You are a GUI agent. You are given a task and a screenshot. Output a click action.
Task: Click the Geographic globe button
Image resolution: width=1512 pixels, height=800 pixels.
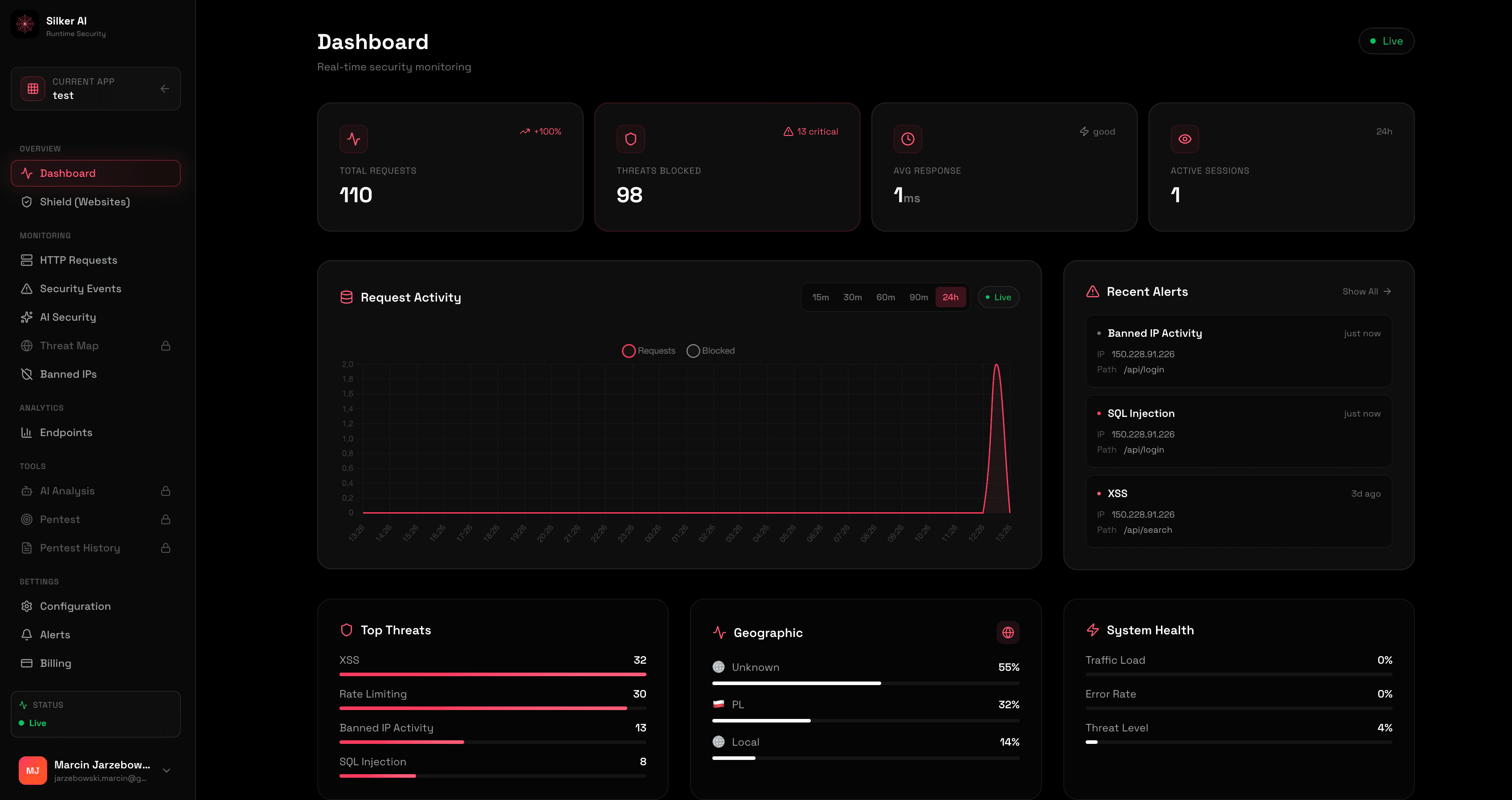click(1008, 633)
